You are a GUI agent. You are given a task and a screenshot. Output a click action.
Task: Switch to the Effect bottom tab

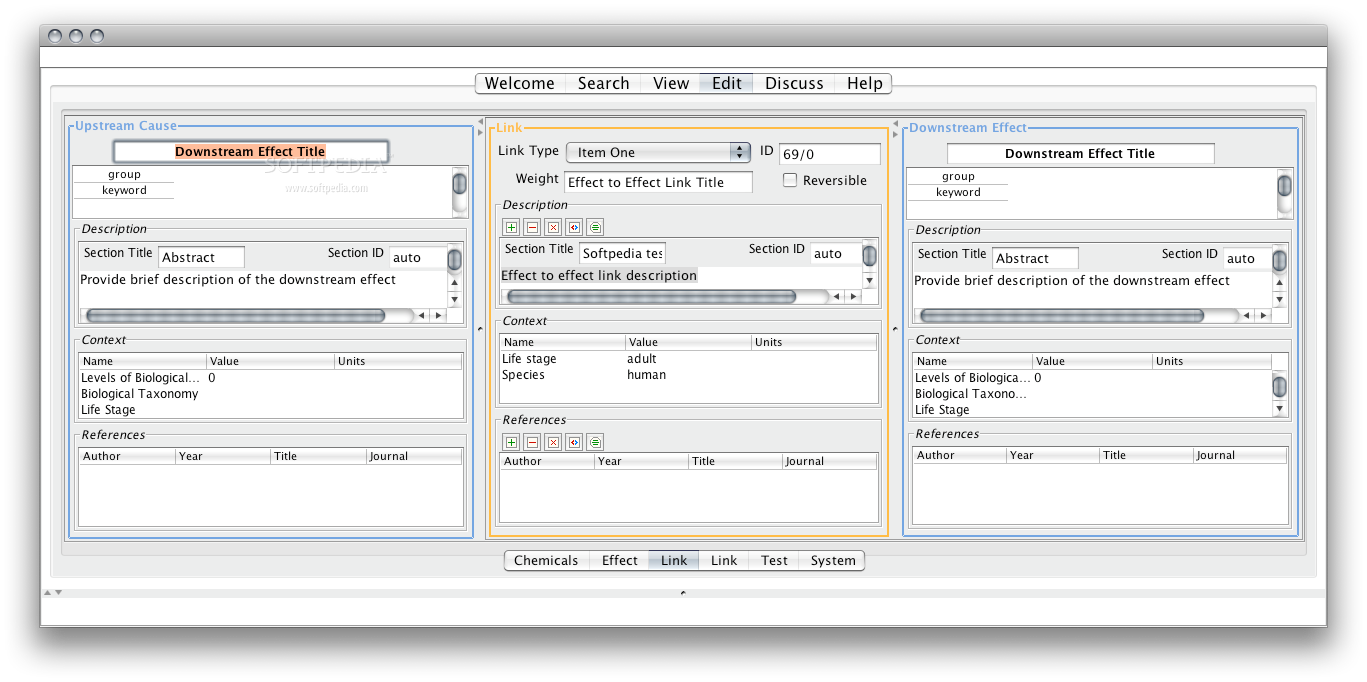pyautogui.click(x=619, y=560)
